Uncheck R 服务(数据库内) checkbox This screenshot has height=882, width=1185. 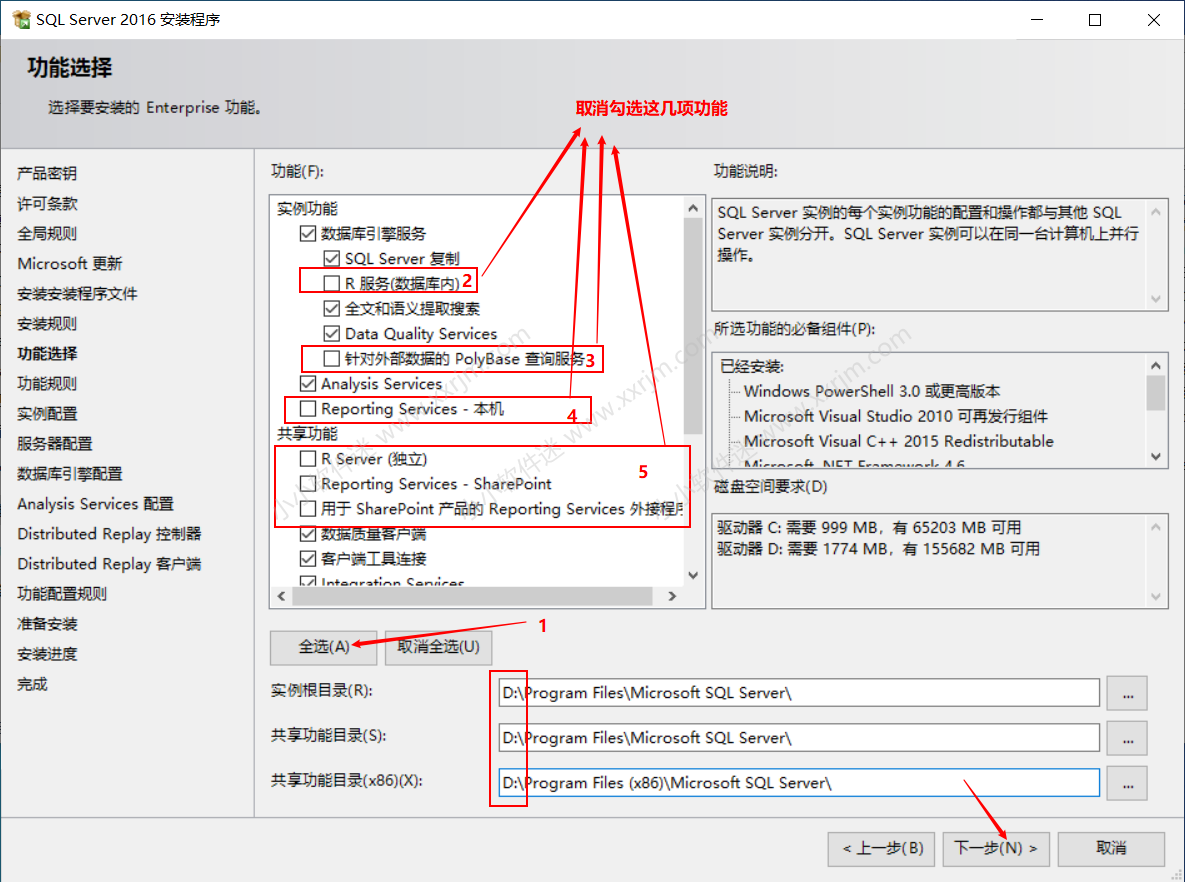[x=332, y=283]
